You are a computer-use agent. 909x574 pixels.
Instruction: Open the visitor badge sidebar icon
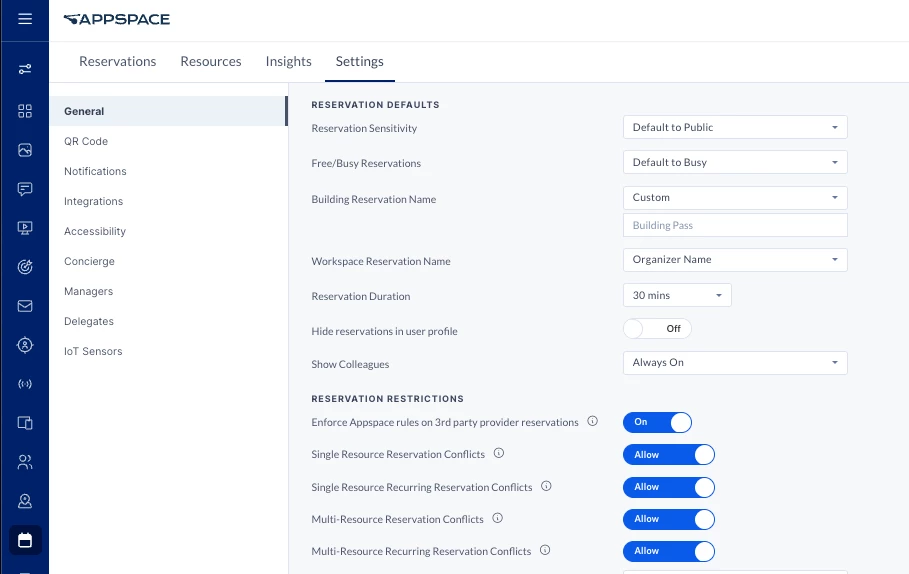[25, 501]
